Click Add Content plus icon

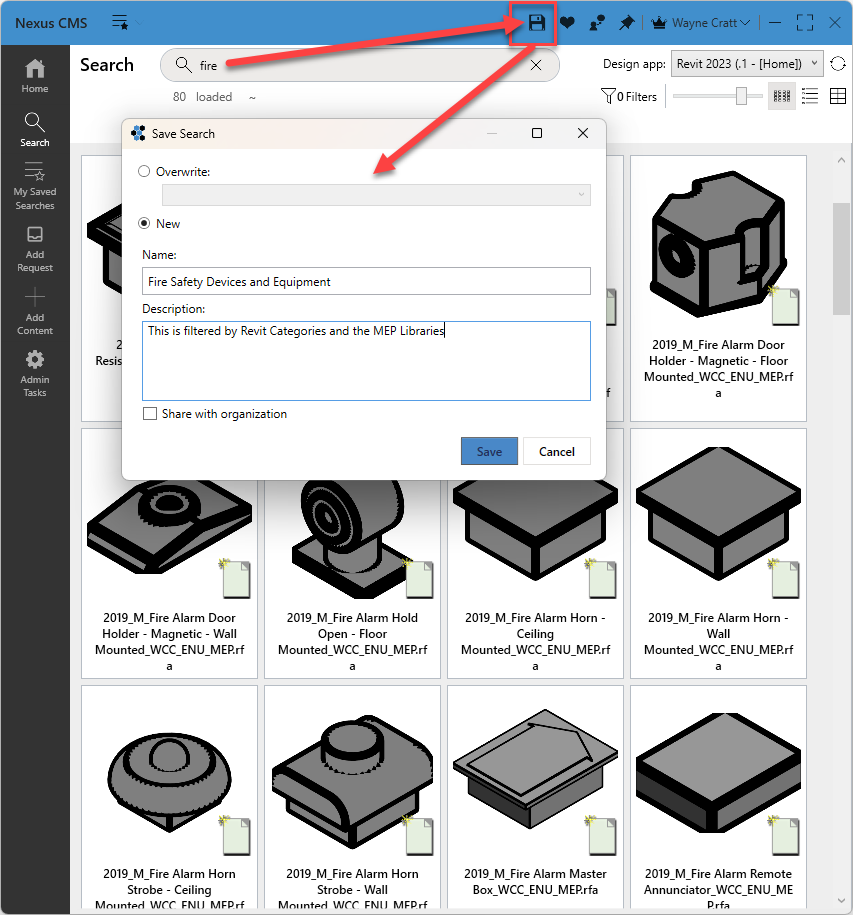click(35, 310)
